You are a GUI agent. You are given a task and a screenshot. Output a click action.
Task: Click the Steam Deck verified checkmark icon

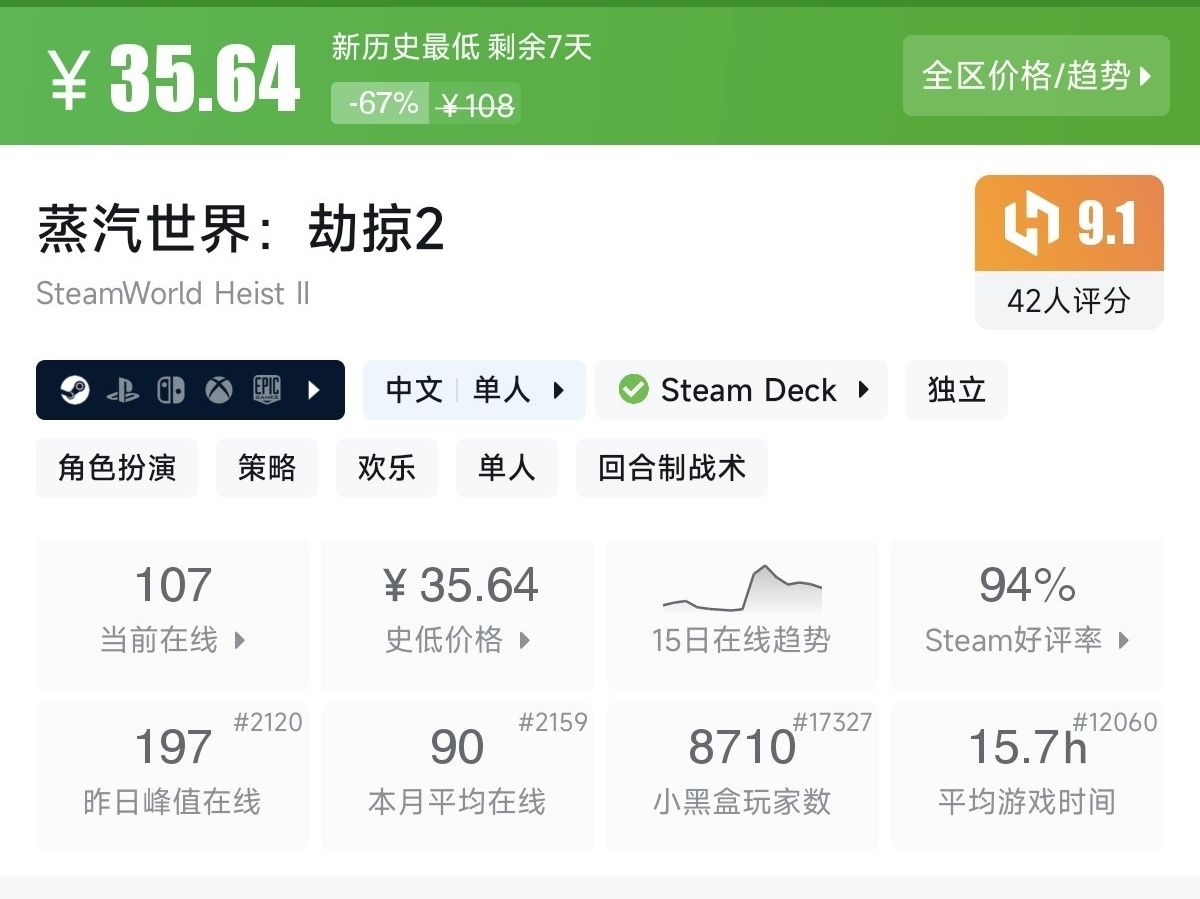(x=633, y=390)
